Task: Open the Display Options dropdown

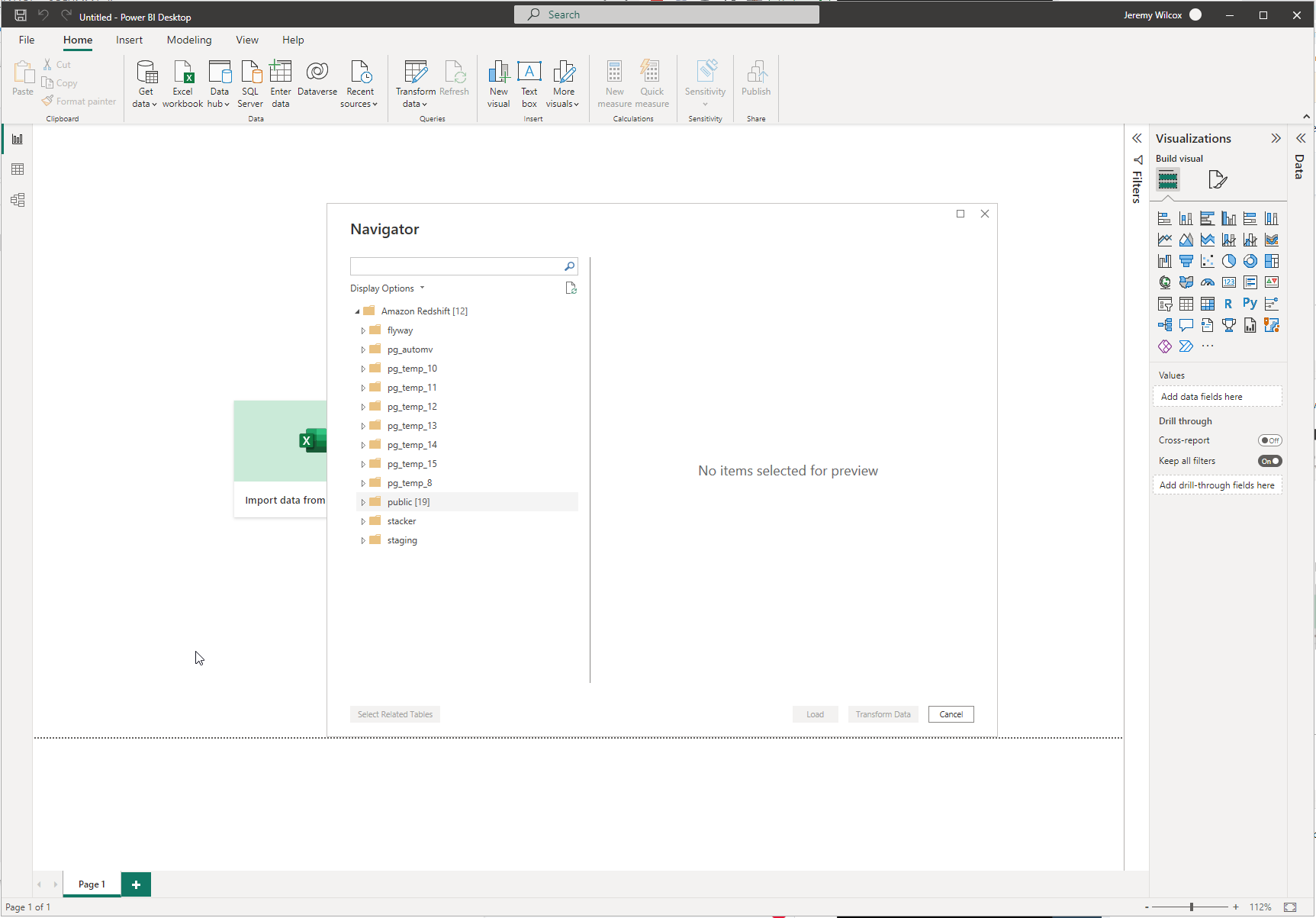Action: click(387, 288)
